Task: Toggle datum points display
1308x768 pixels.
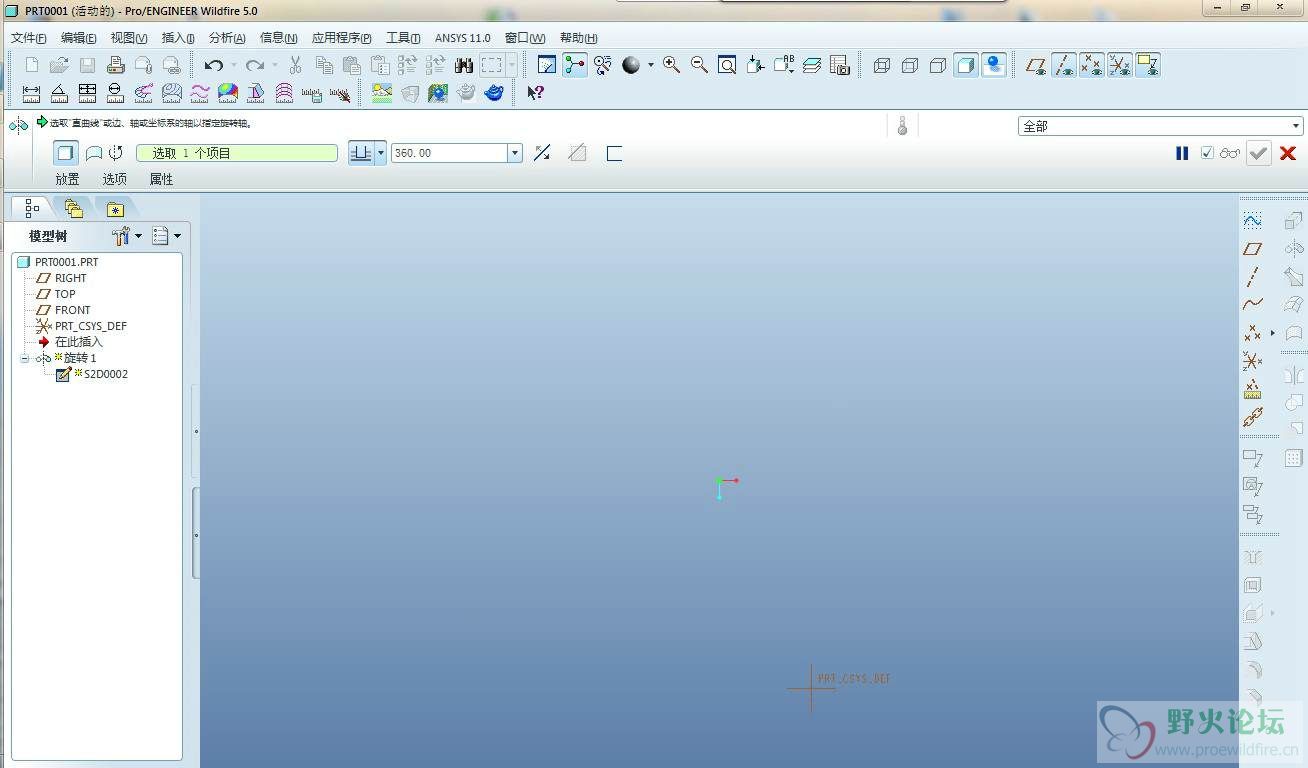Action: (1092, 66)
